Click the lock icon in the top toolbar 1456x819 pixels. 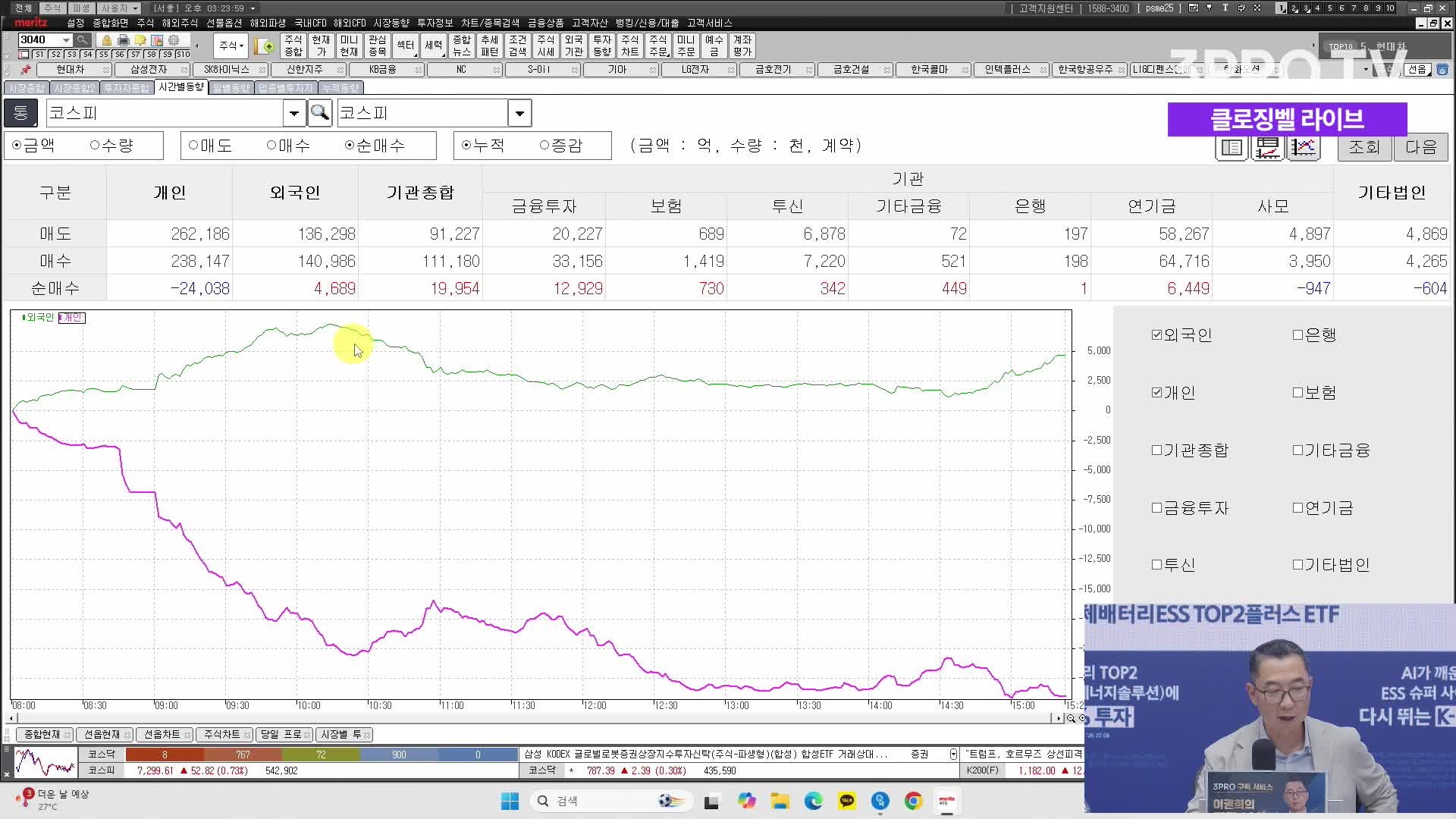107,40
